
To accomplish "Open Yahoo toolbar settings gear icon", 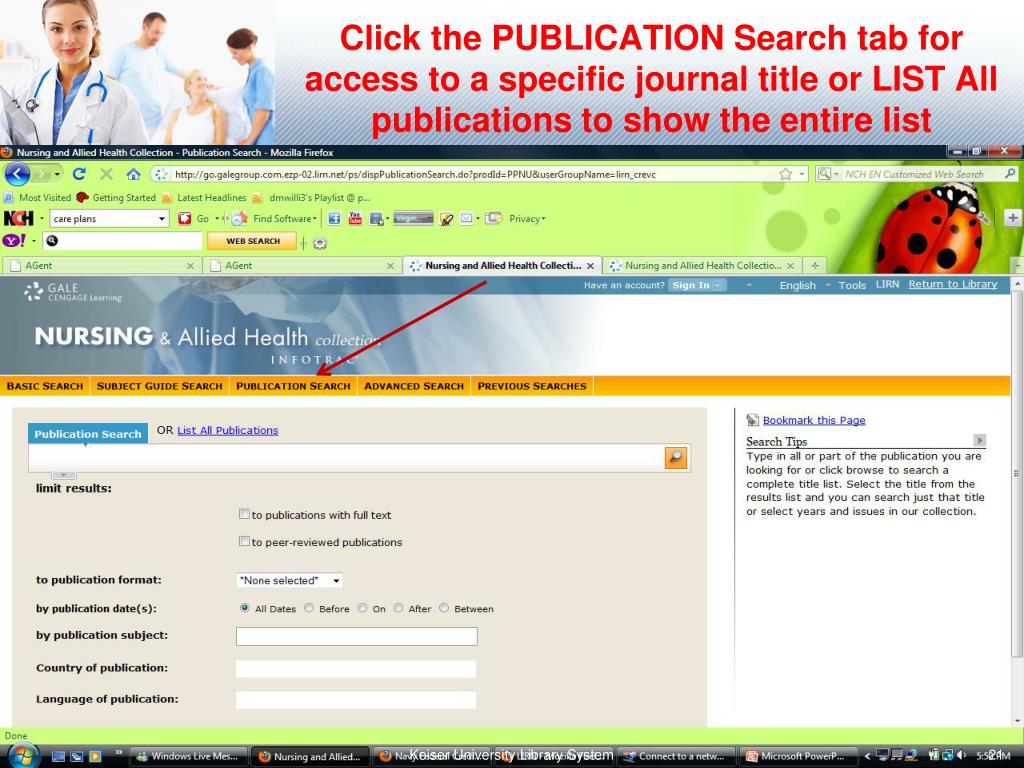I will (x=319, y=243).
